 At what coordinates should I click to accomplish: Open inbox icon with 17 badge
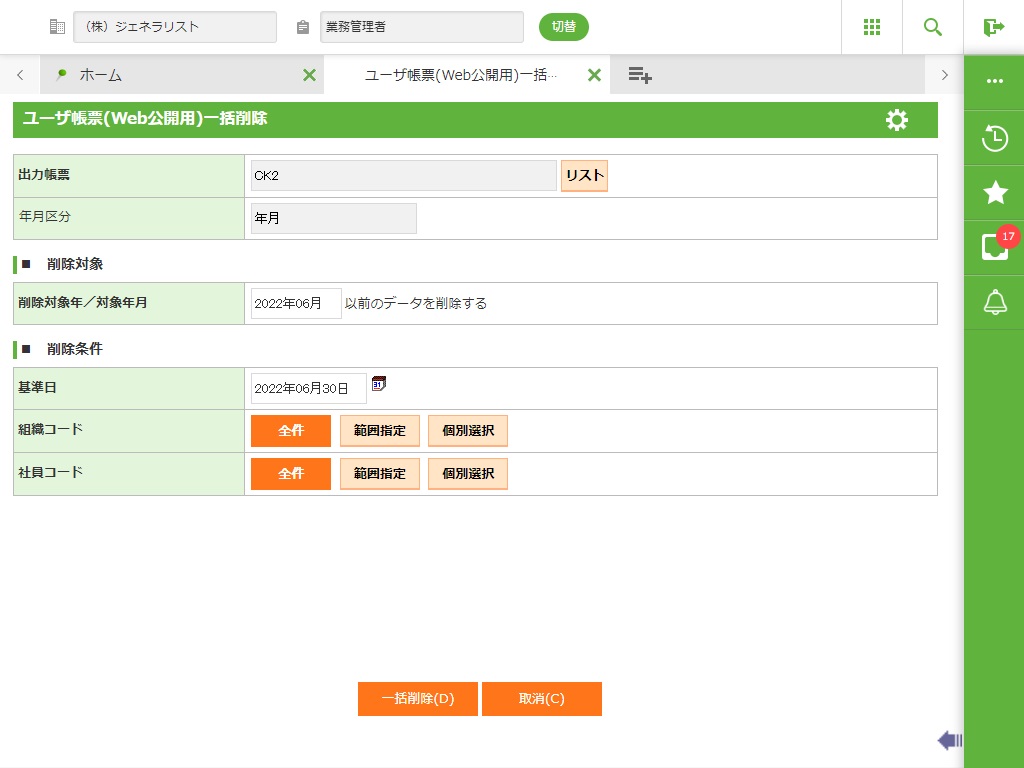pyautogui.click(x=994, y=247)
